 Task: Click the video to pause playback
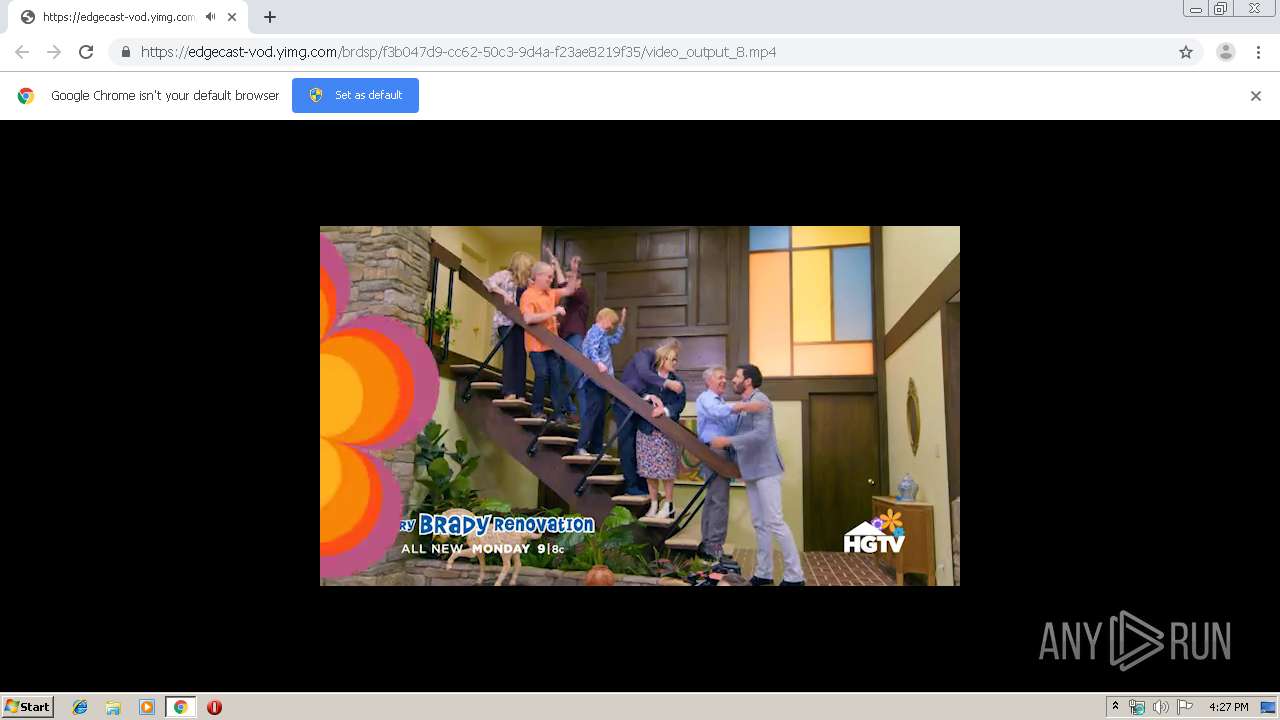tap(640, 405)
